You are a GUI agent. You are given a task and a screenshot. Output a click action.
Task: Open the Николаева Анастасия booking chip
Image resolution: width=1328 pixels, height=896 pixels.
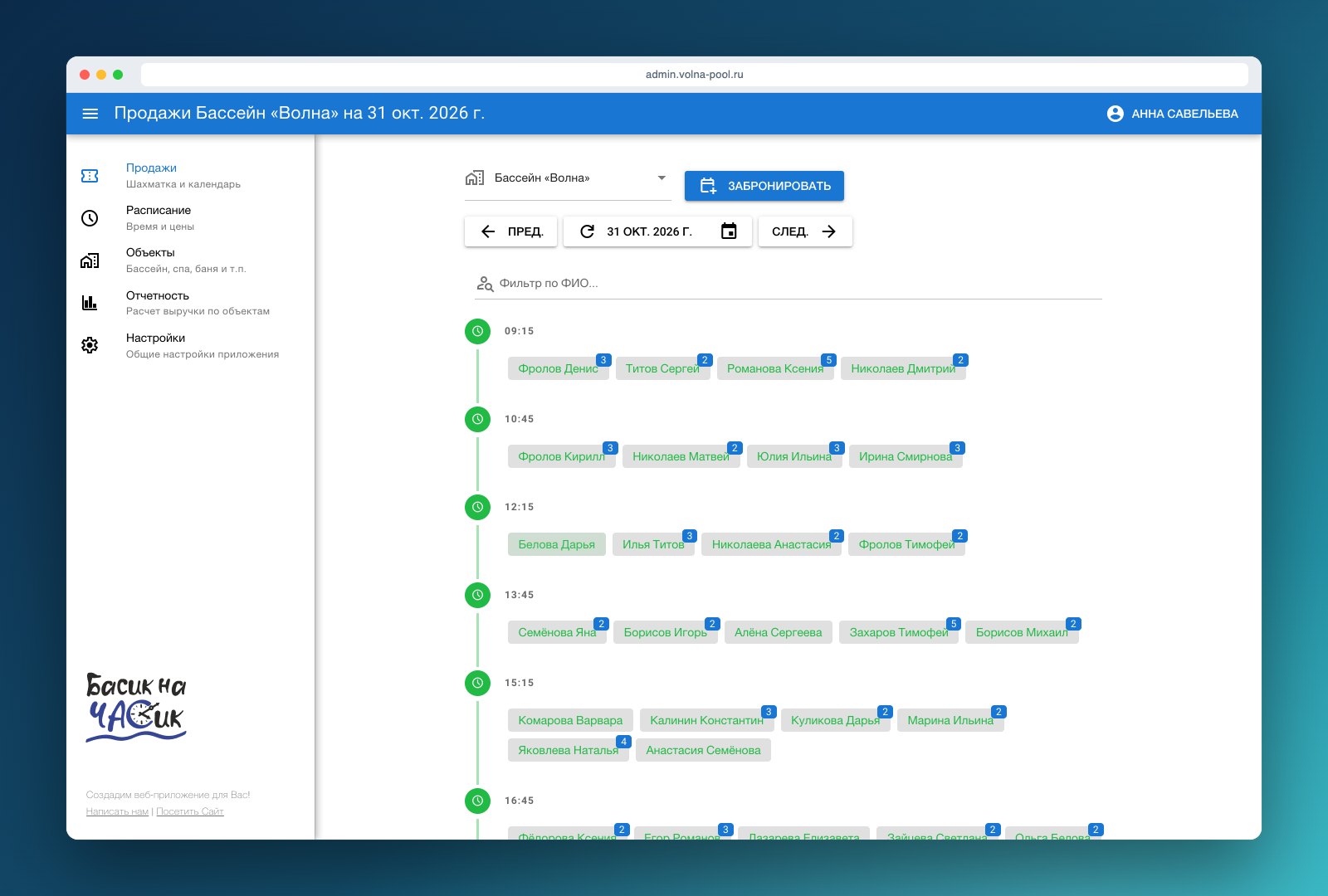point(771,544)
